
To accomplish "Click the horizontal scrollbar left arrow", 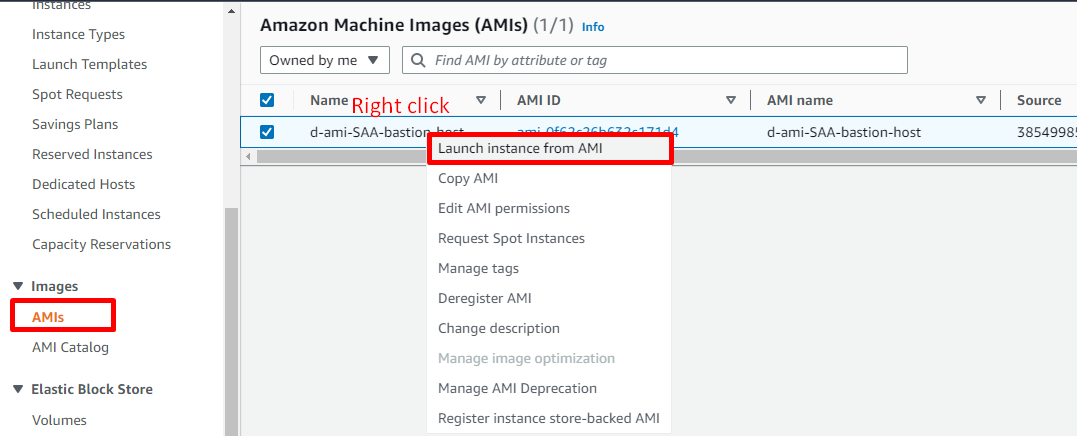I will tap(251, 157).
